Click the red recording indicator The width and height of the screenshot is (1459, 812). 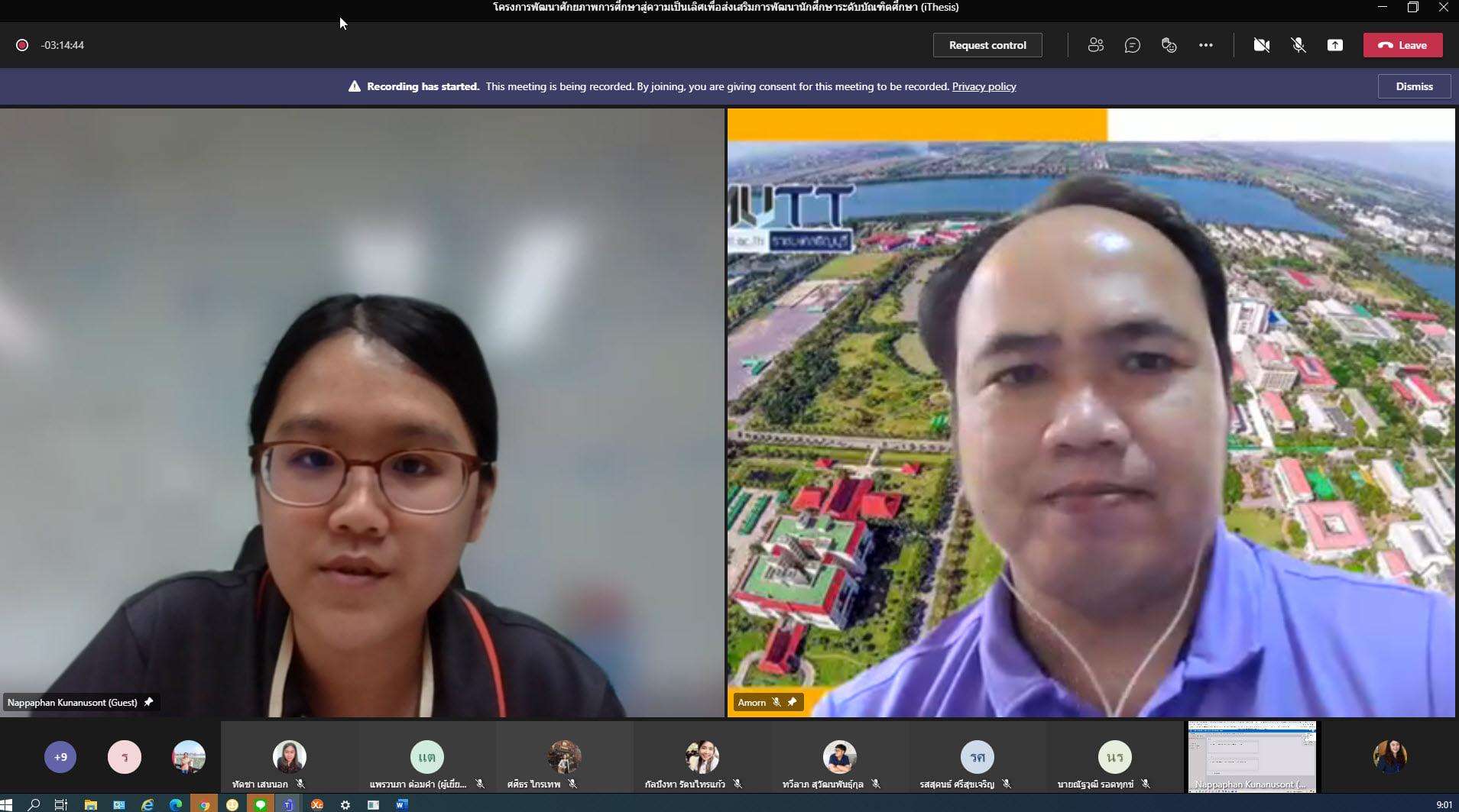(x=22, y=45)
